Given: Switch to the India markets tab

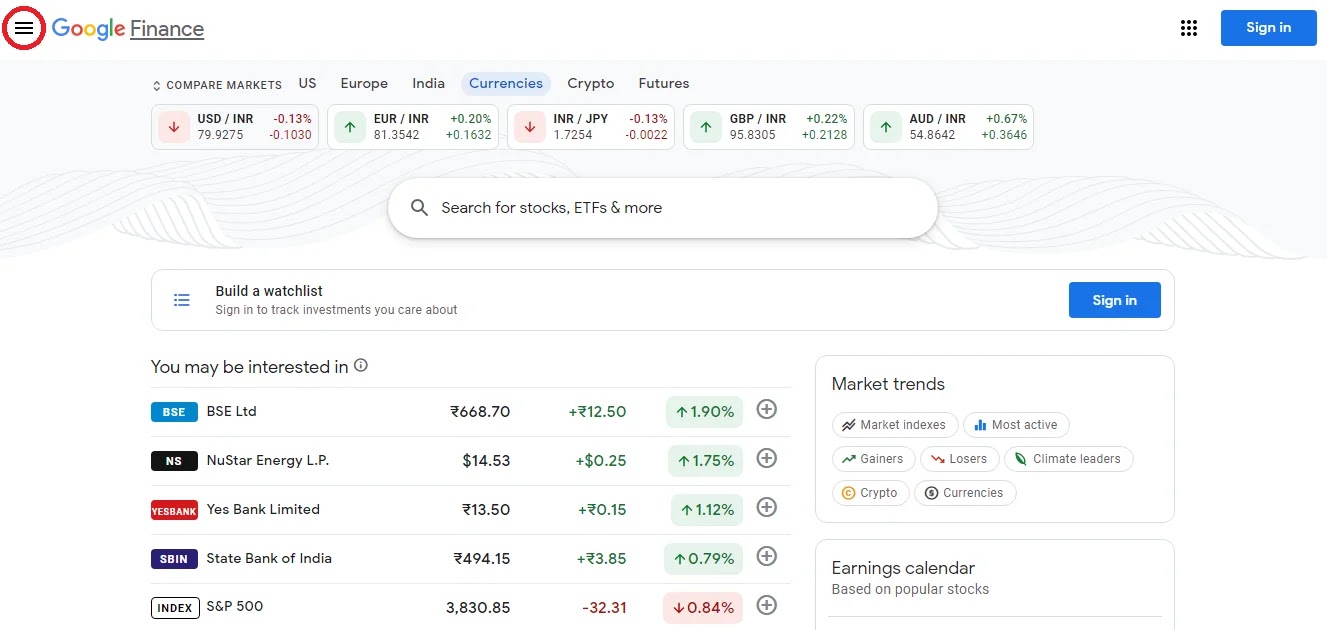Looking at the screenshot, I should (x=428, y=83).
